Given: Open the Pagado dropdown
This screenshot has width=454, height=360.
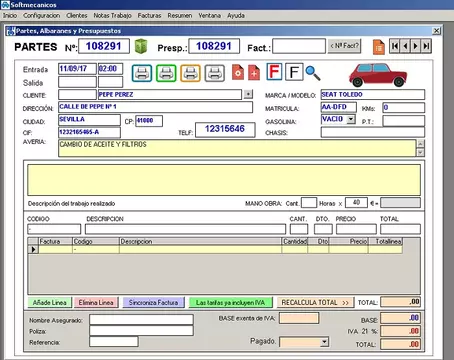Looking at the screenshot, I should click(324, 342).
